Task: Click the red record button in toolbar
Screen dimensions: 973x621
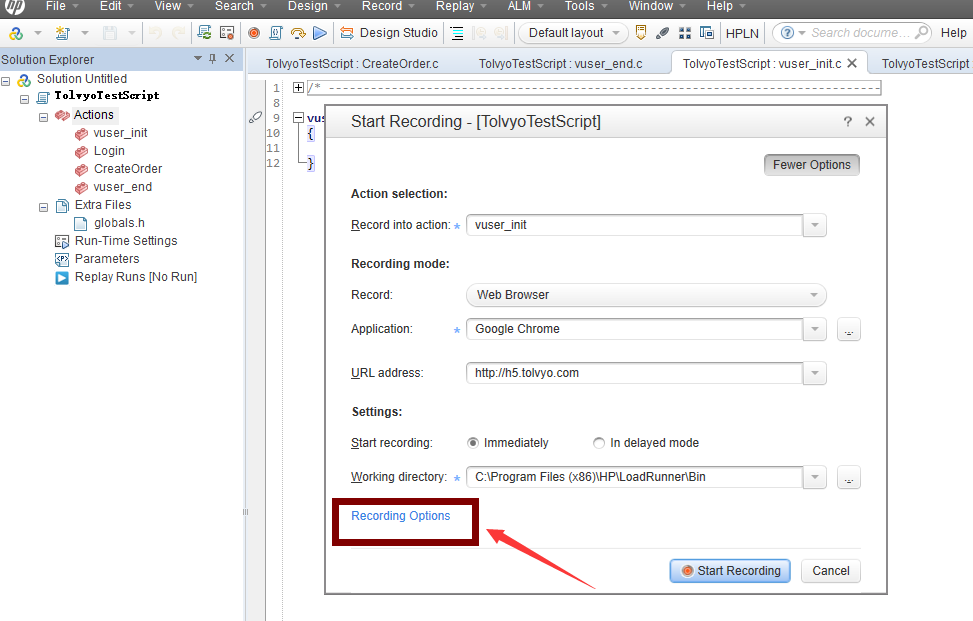Action: tap(254, 33)
